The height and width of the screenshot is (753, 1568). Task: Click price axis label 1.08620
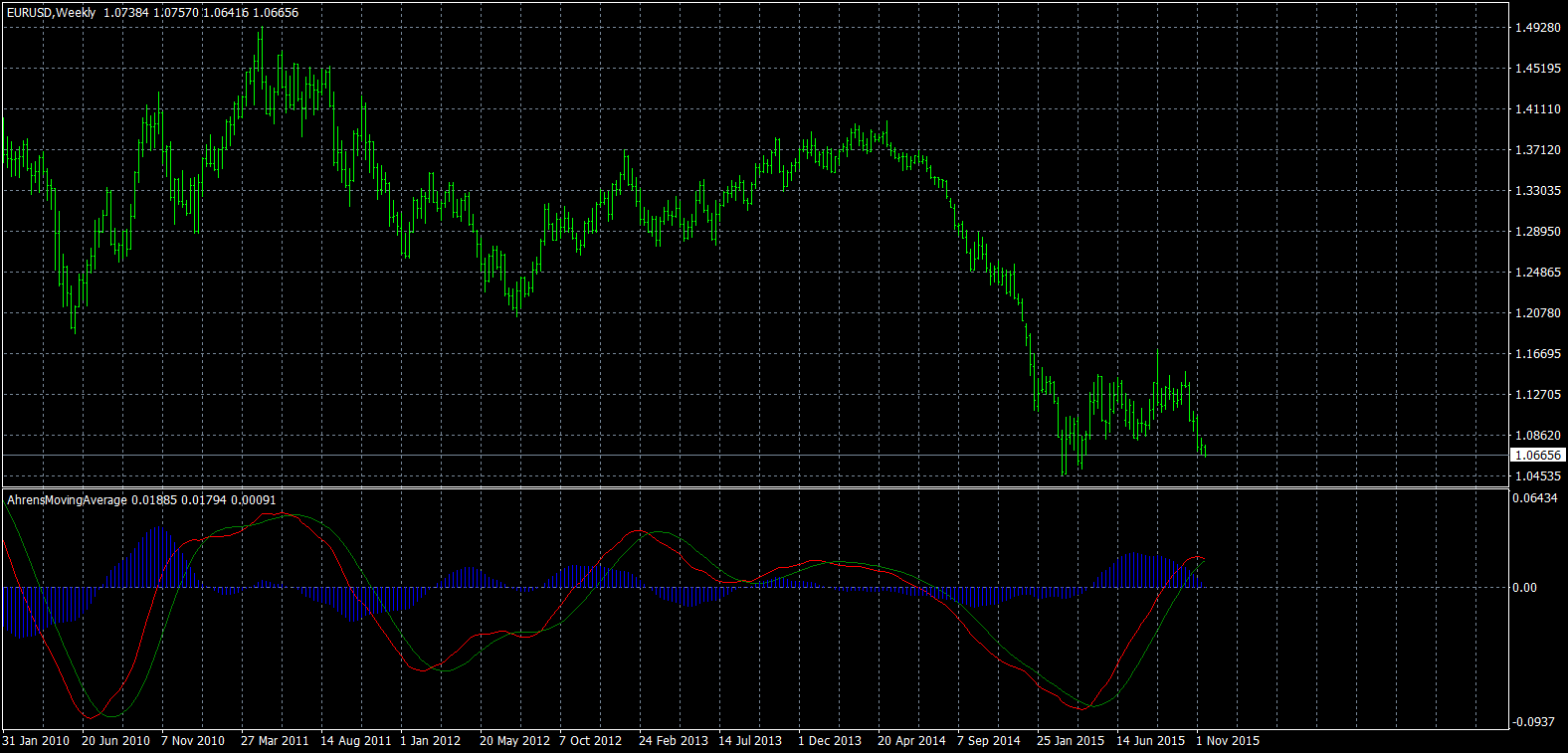click(x=1537, y=436)
